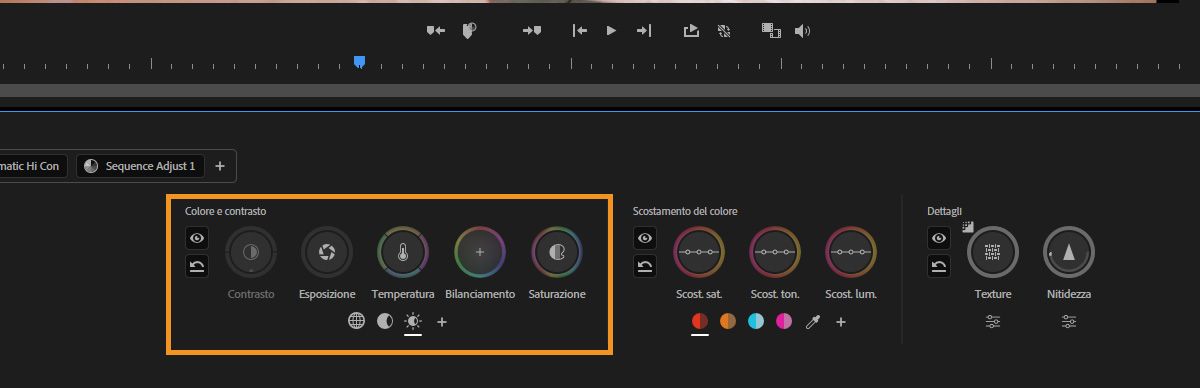
Task: Click the Bilanciamento label
Action: (480, 294)
